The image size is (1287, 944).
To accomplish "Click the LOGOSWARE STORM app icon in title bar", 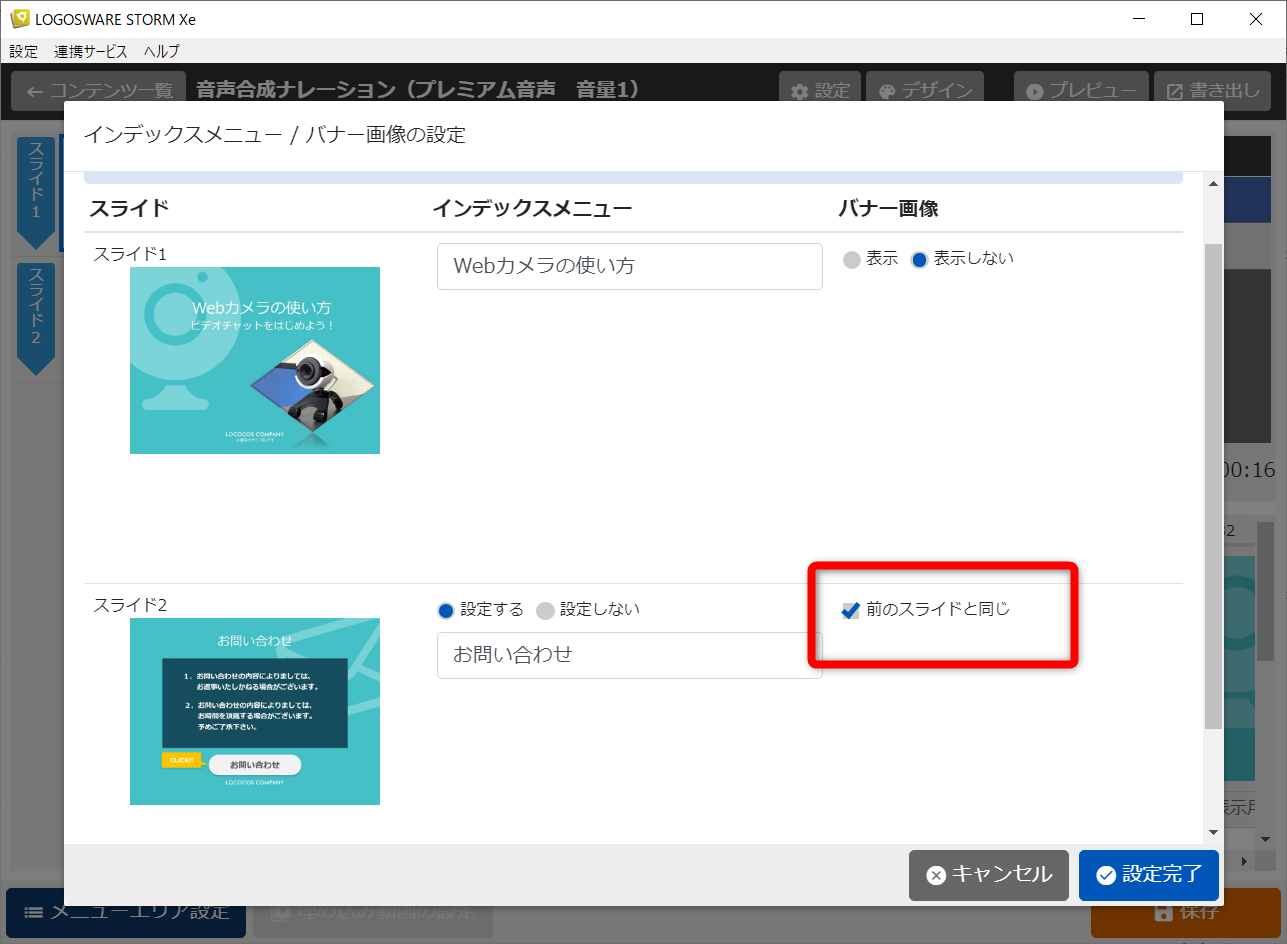I will click(x=19, y=19).
